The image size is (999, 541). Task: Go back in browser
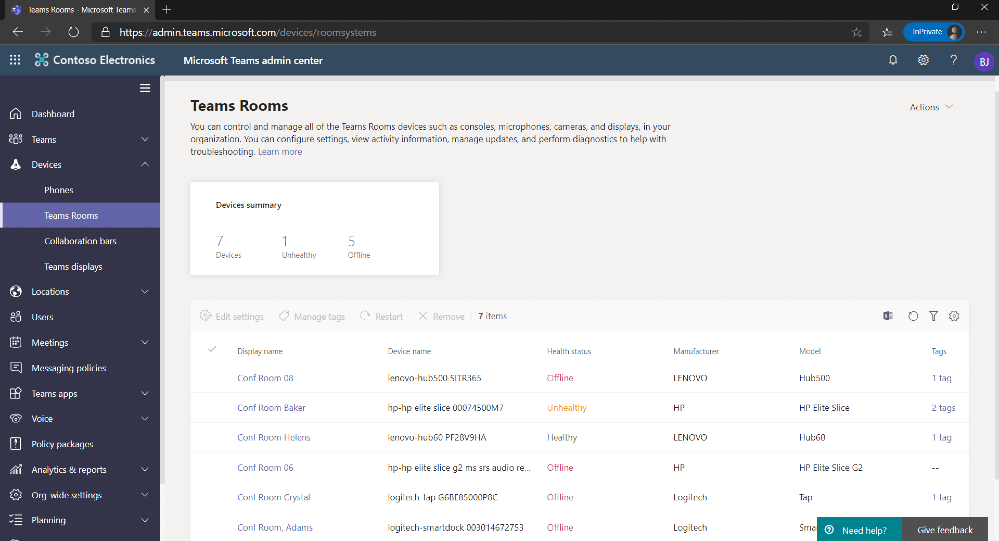pos(17,32)
